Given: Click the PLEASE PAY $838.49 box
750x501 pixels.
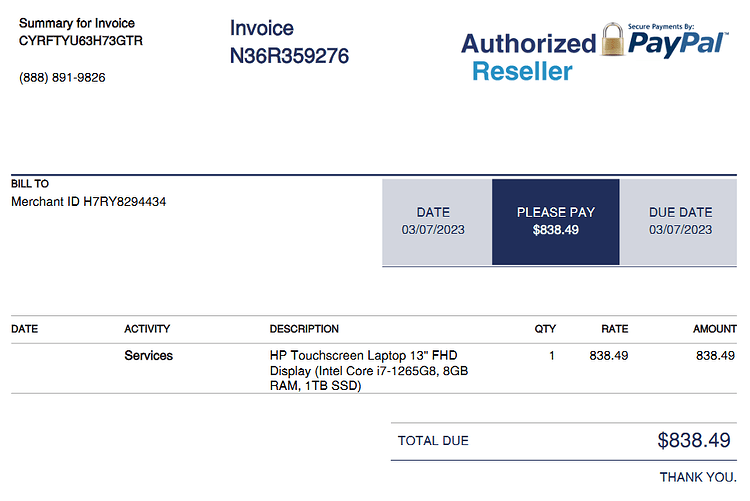Looking at the screenshot, I should tap(556, 222).
